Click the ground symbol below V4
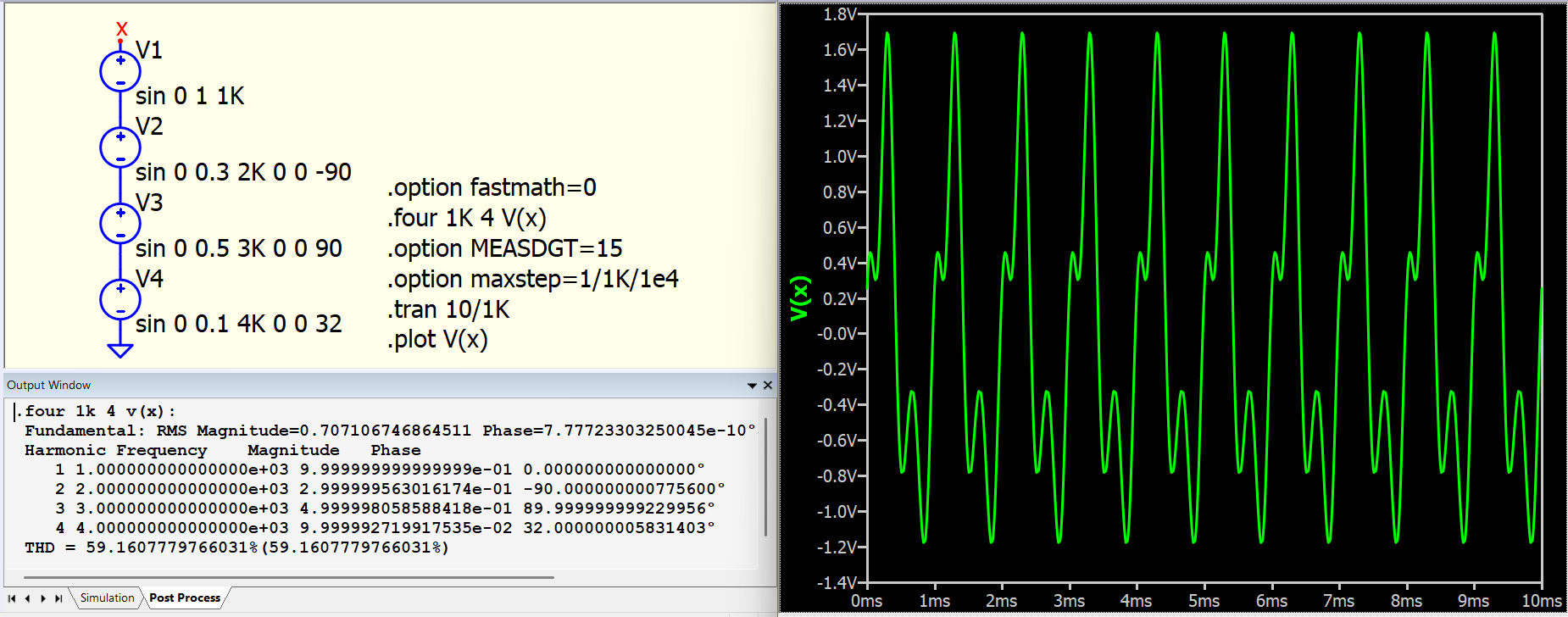The height and width of the screenshot is (617, 1568). (120, 350)
